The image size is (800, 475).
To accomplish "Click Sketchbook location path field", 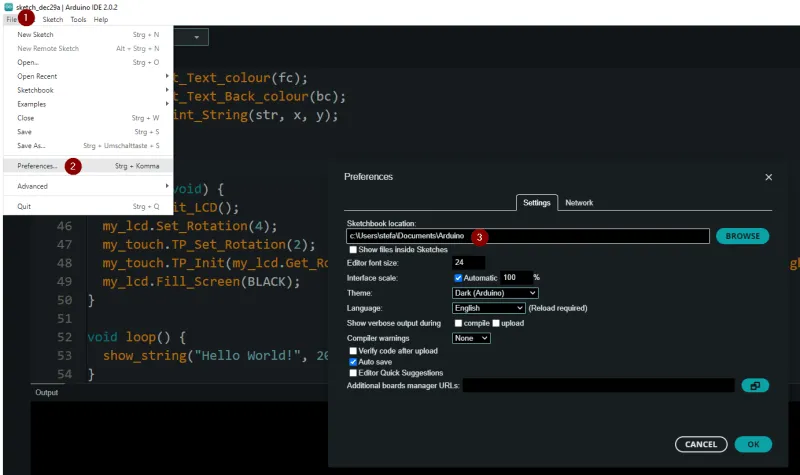I will (528, 236).
